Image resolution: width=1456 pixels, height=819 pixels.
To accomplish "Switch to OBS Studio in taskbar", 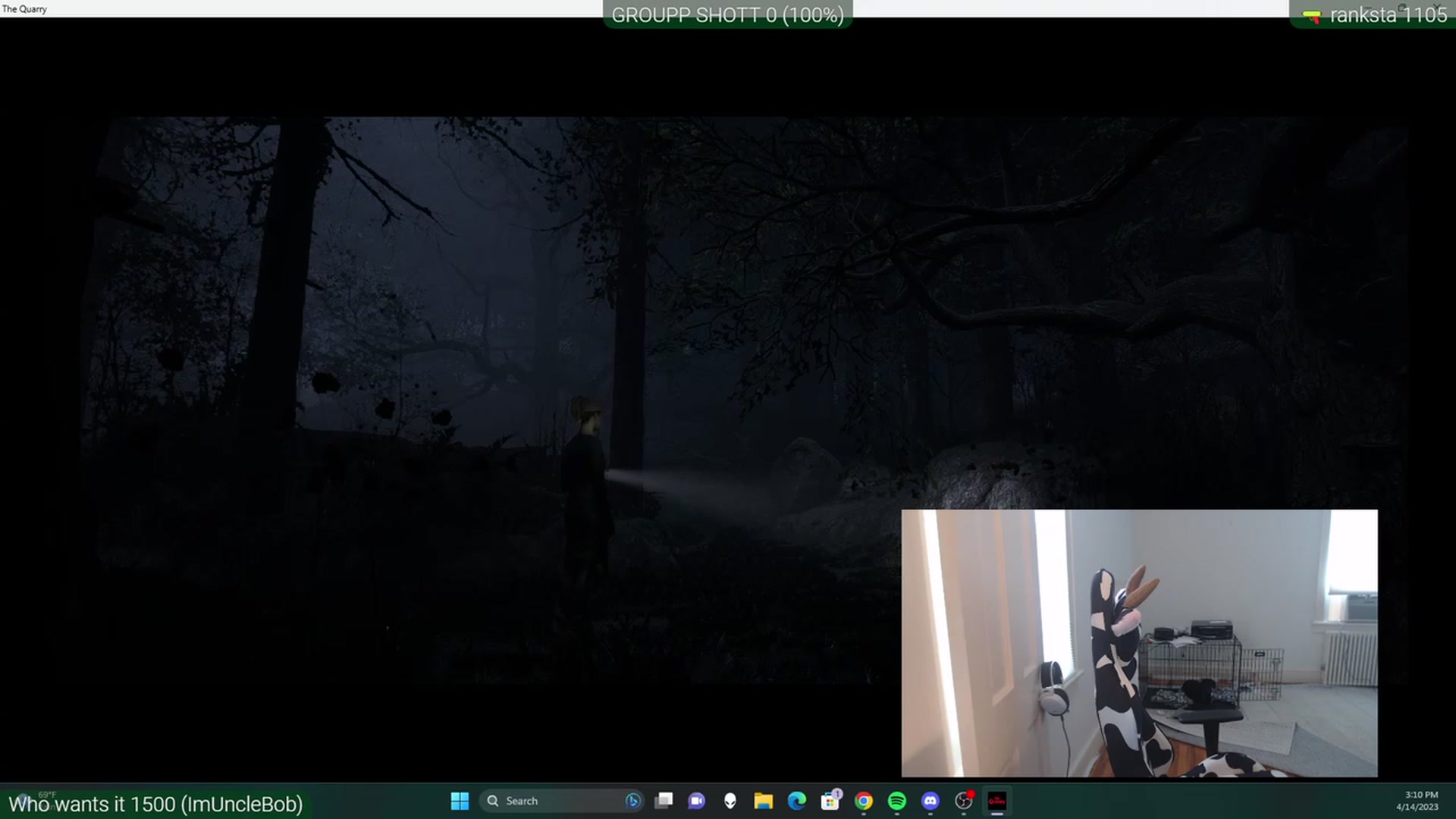I will pyautogui.click(x=964, y=801).
